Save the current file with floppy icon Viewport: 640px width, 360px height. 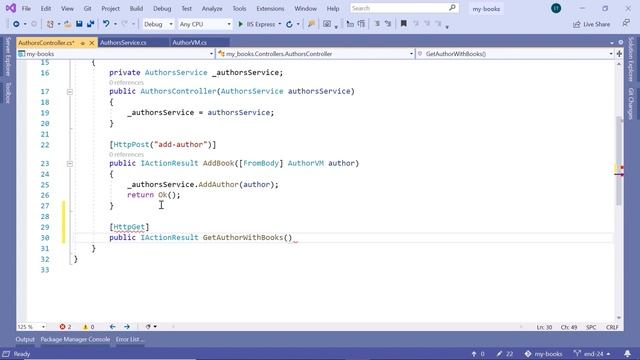(x=79, y=24)
